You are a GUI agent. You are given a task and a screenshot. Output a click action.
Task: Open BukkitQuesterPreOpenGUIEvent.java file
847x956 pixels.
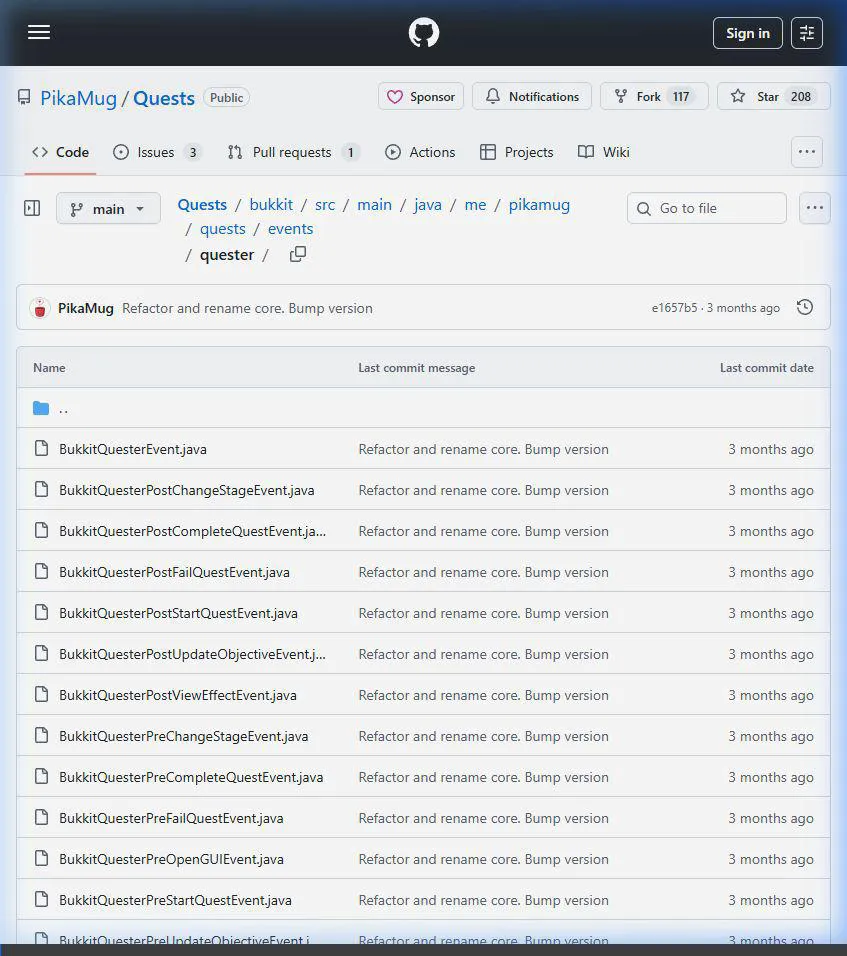(171, 859)
